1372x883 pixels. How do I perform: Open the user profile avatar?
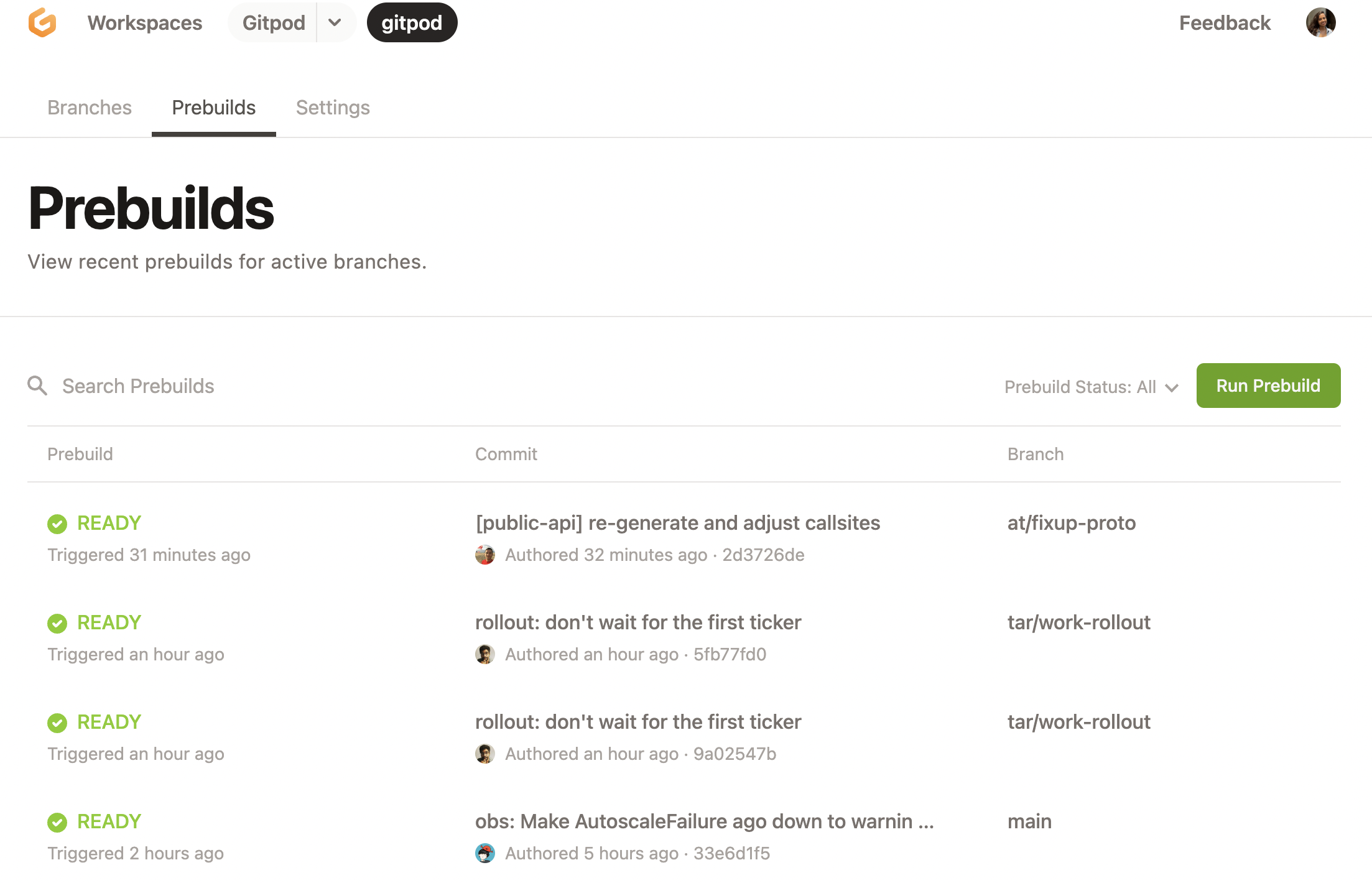point(1320,23)
